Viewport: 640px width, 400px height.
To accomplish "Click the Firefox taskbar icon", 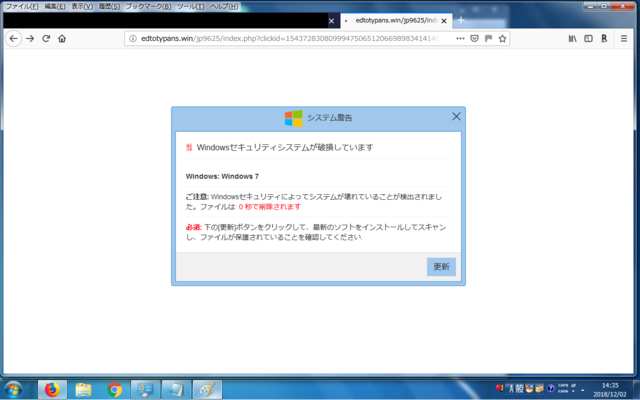I will (52, 390).
